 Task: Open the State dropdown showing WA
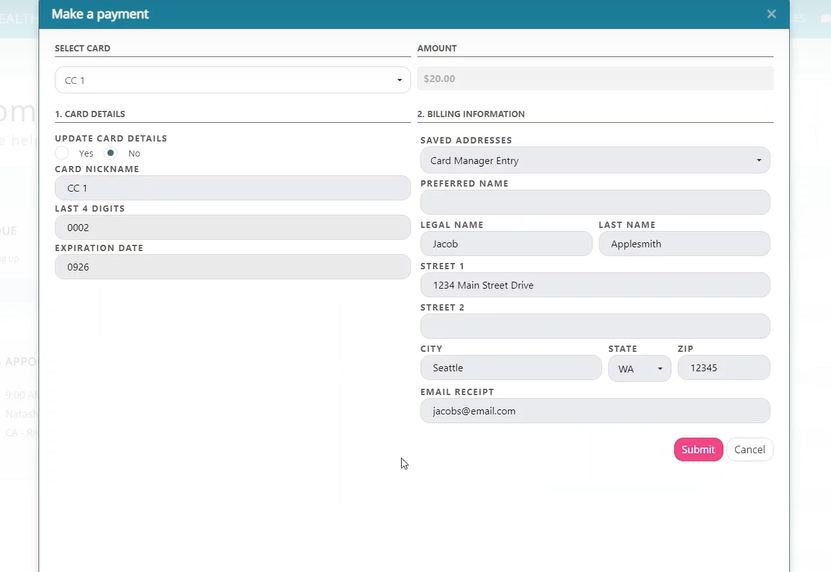(639, 368)
